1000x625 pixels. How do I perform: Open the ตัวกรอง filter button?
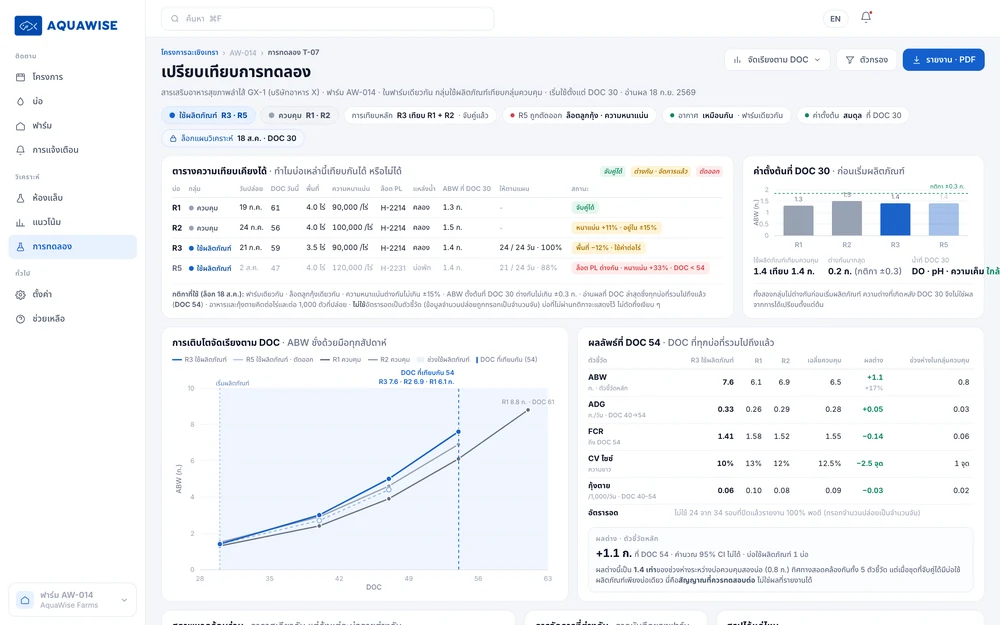866,60
